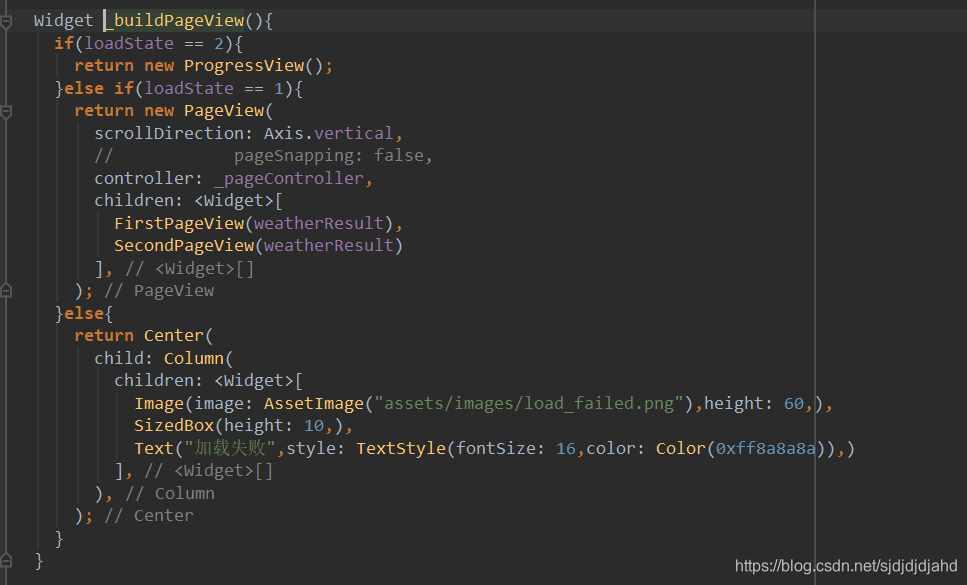Image resolution: width=967 pixels, height=585 pixels.
Task: Click the value 10 in SizedBox height
Action: pyautogui.click(x=314, y=426)
